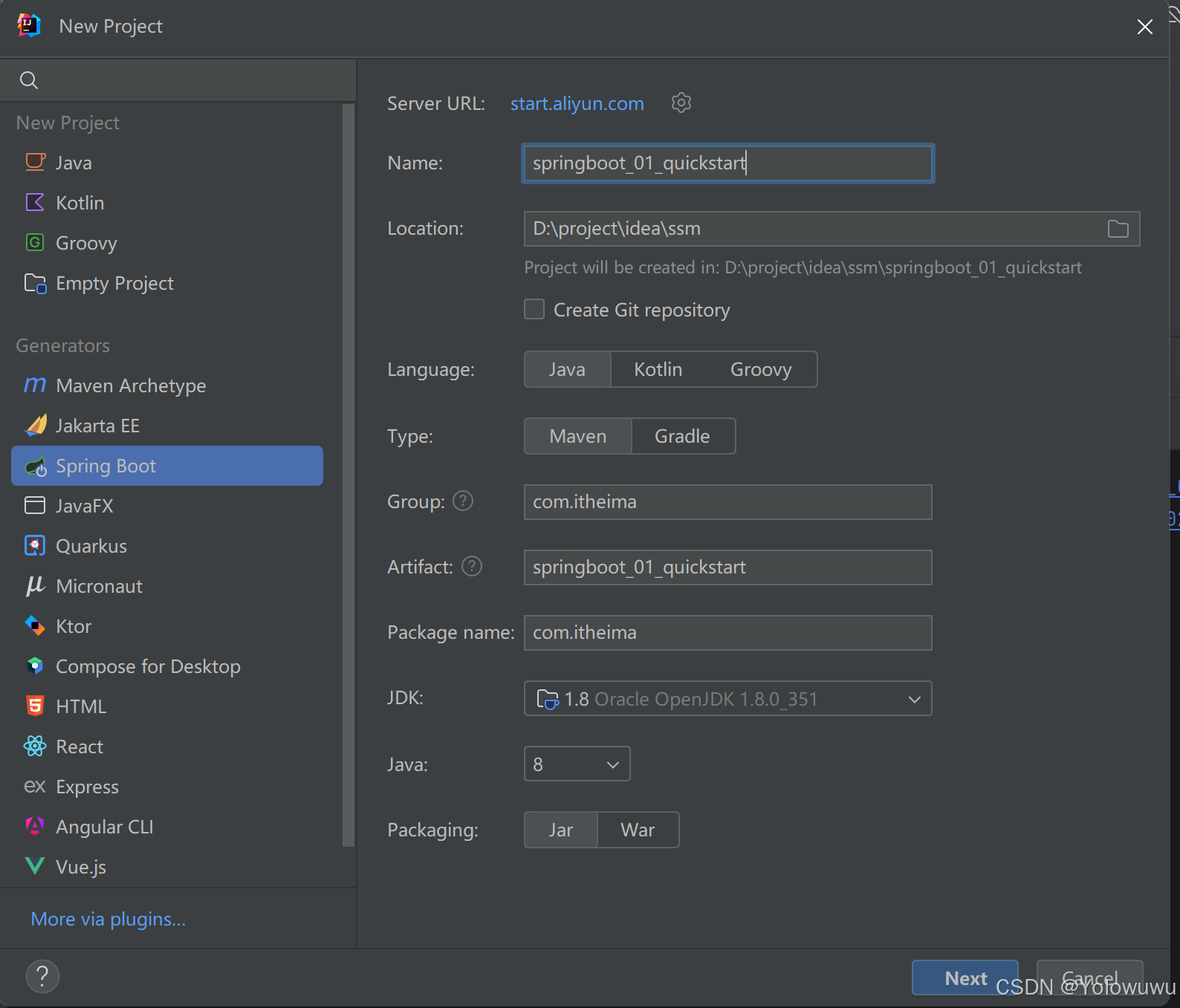Click the Compose for Desktop icon
The height and width of the screenshot is (1008, 1180).
point(35,666)
